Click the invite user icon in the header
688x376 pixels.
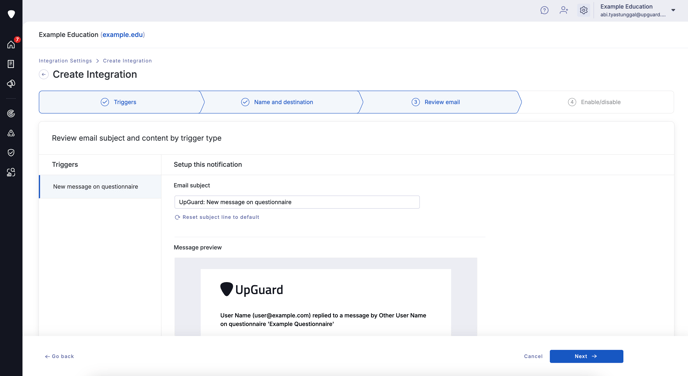[564, 10]
